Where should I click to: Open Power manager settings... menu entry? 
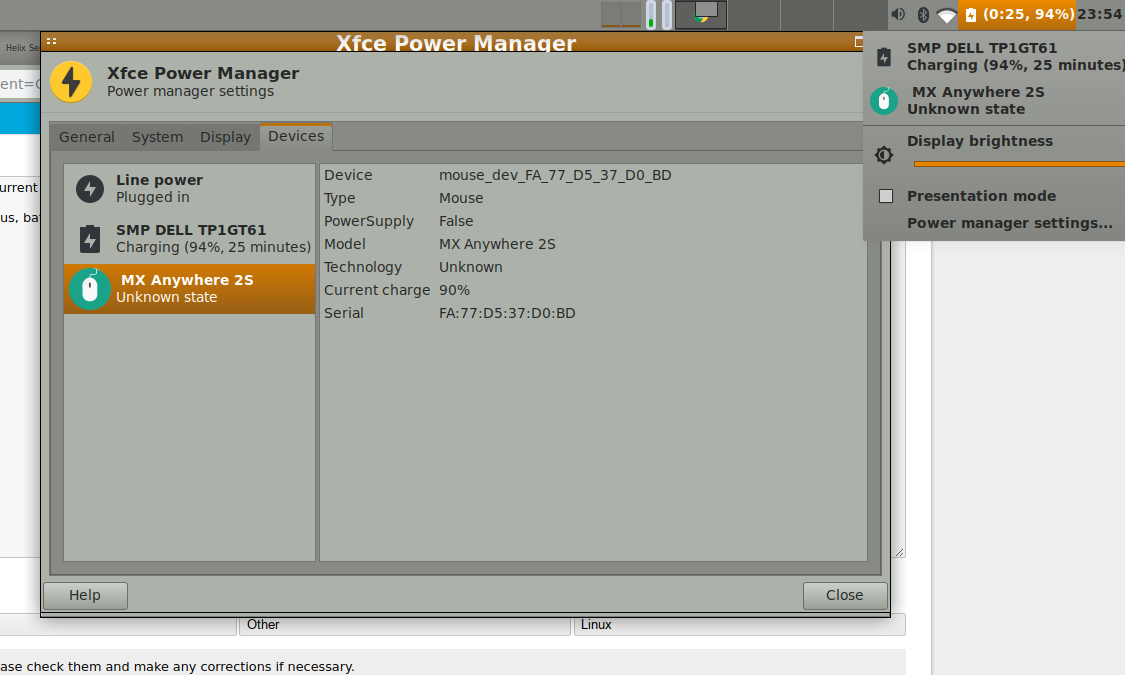pyautogui.click(x=1009, y=223)
